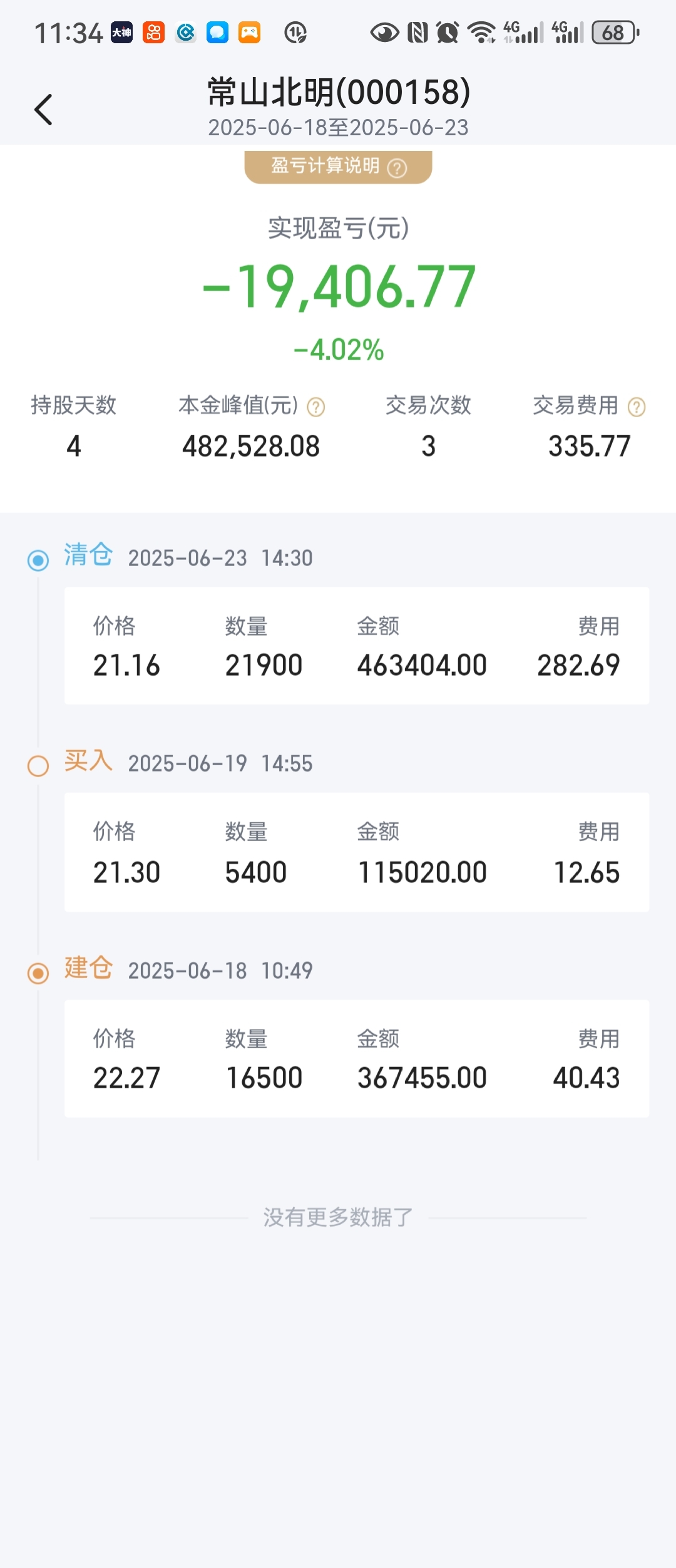Tap the 大神 app notification icon
This screenshot has height=1568, width=676.
point(122,33)
